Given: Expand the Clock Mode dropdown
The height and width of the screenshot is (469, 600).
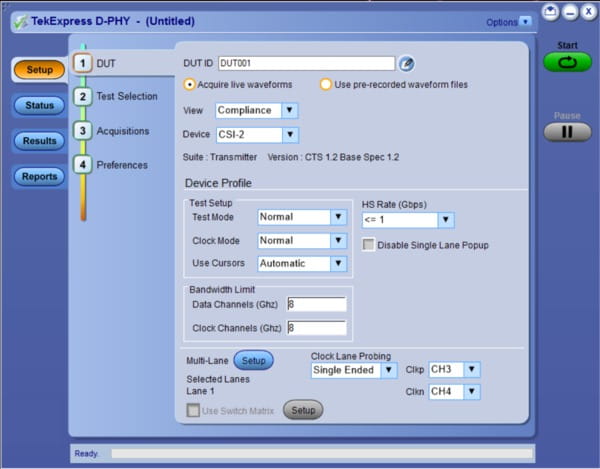Looking at the screenshot, I should pyautogui.click(x=338, y=241).
